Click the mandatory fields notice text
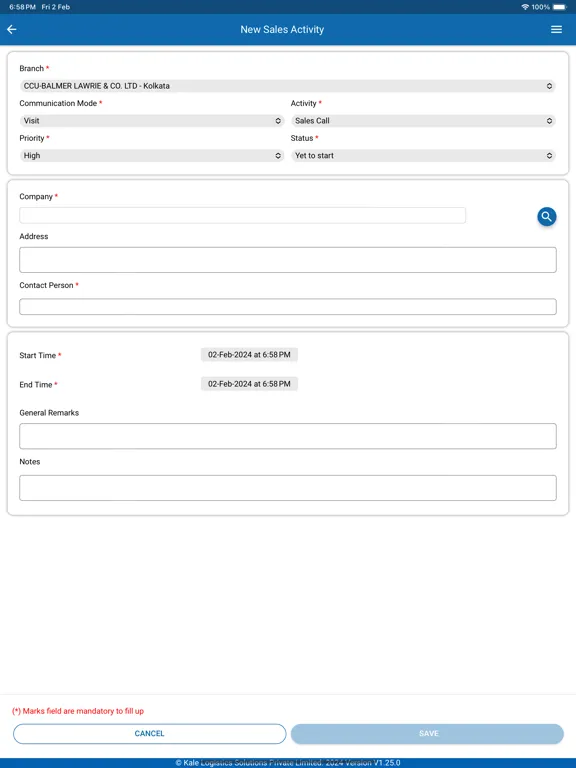 click(x=78, y=711)
